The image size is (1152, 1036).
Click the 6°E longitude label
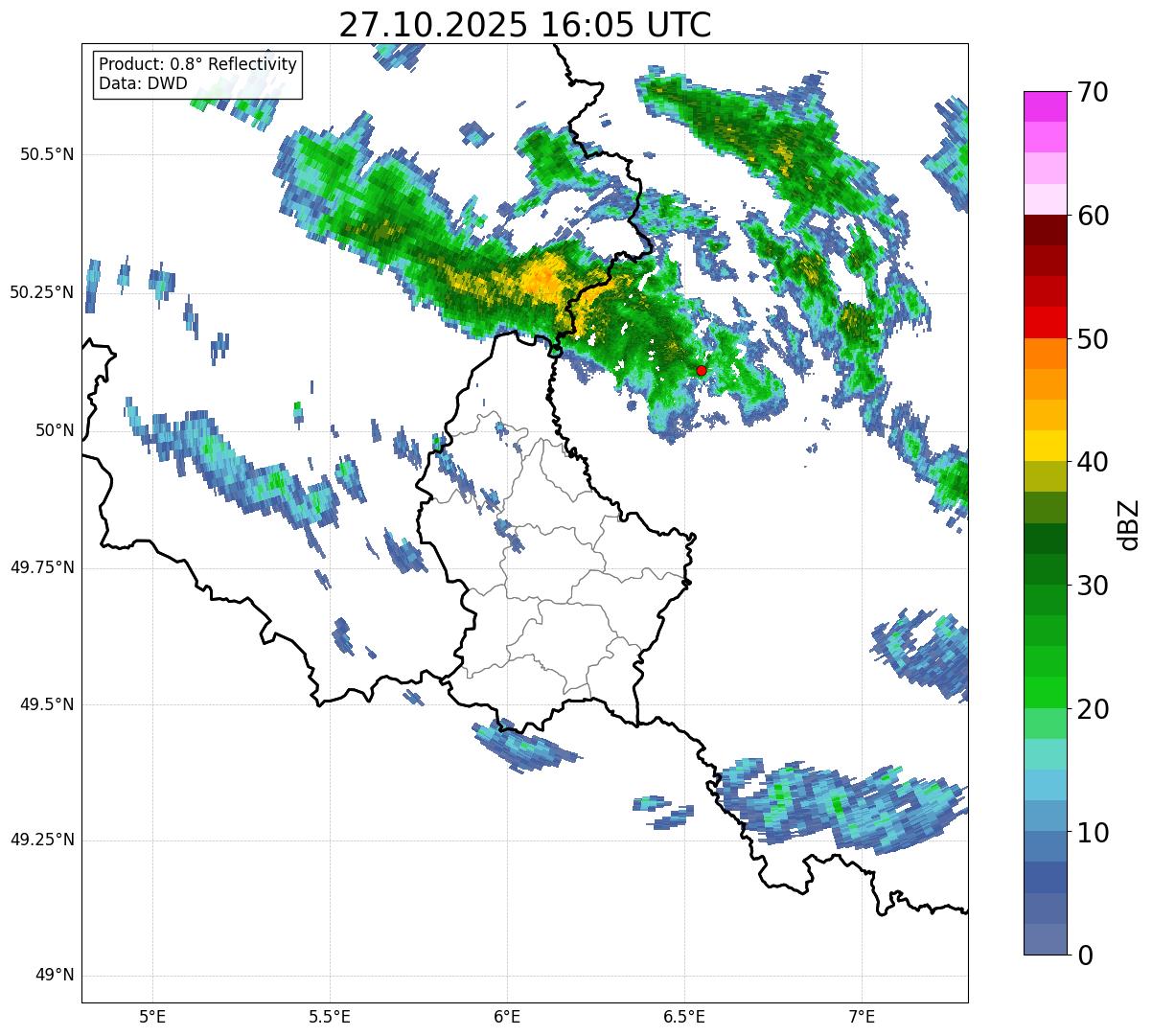pyautogui.click(x=507, y=1017)
